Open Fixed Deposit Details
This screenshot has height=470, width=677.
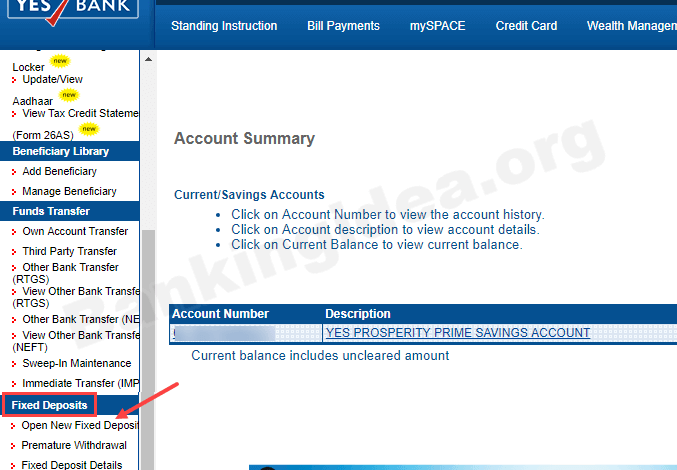72,465
